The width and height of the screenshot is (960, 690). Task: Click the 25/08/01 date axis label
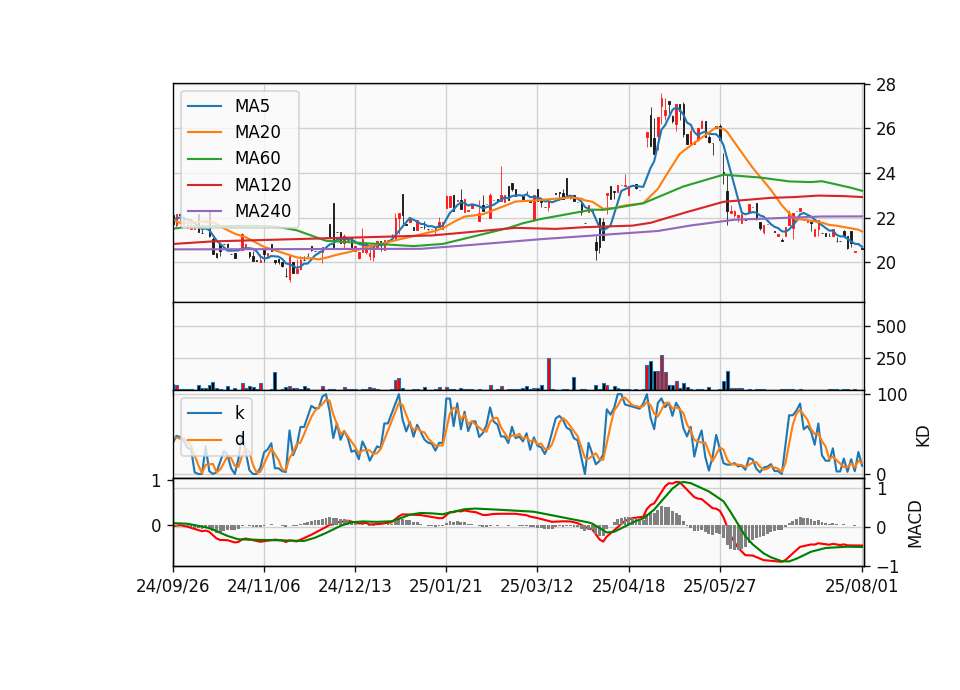coord(861,586)
